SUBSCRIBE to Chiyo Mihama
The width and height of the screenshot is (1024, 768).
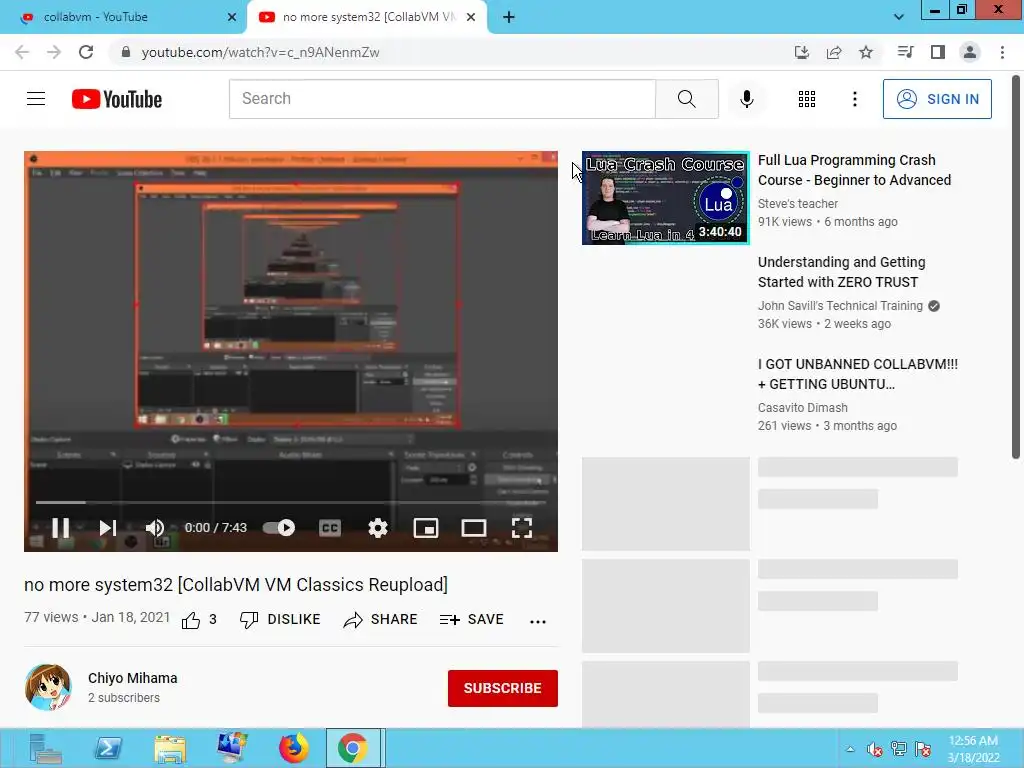tap(502, 688)
